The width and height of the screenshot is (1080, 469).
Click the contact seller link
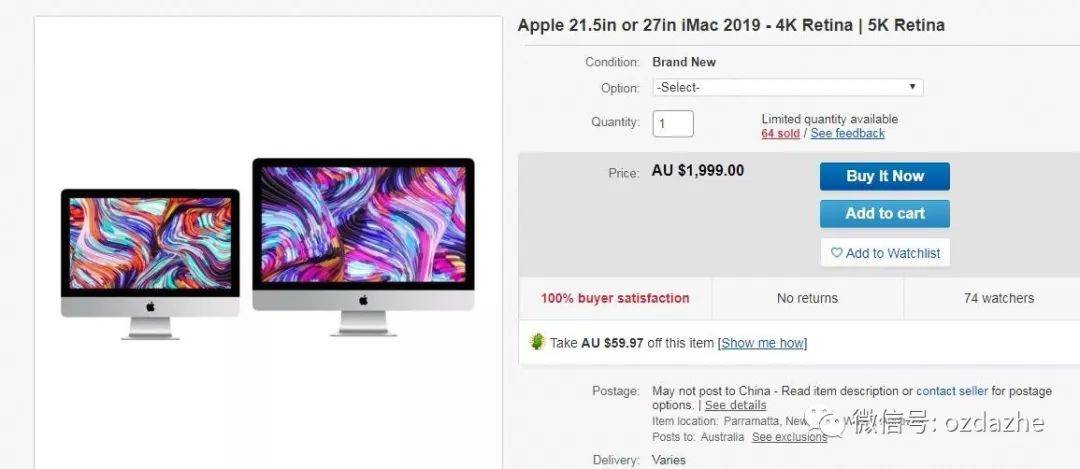[x=952, y=391]
